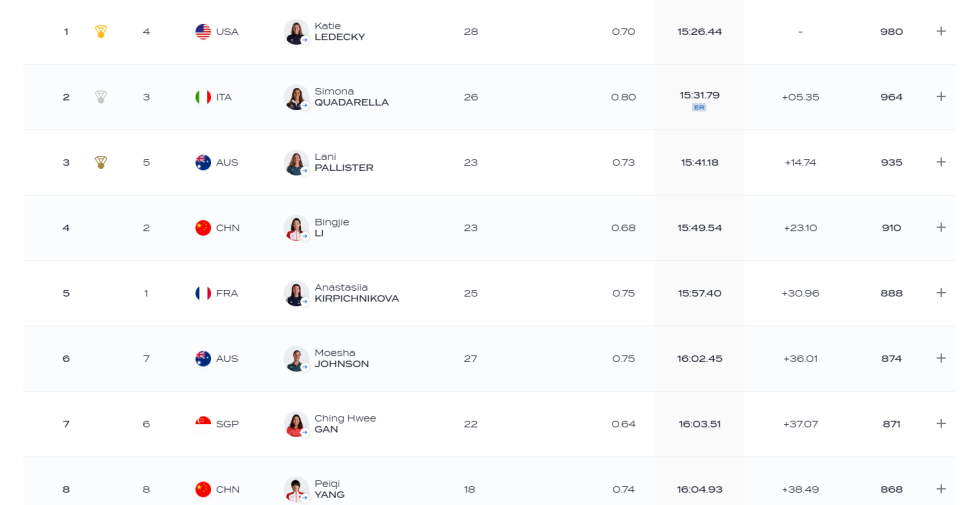Expand Peiqi Yang's row details

point(941,488)
